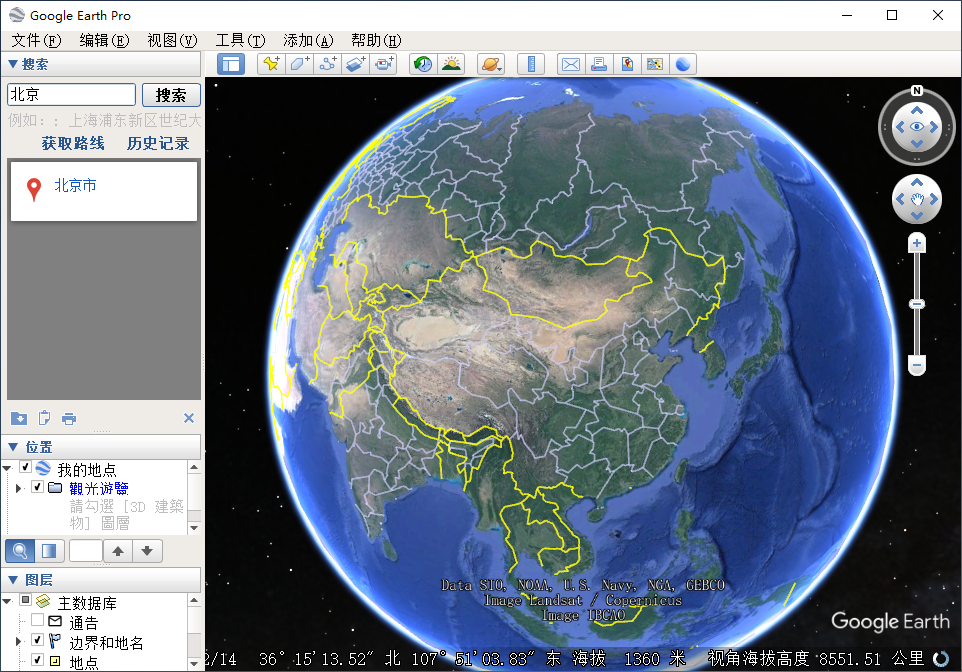Toggle 主数据库 layer checkbox
The image size is (962, 672).
pos(26,600)
